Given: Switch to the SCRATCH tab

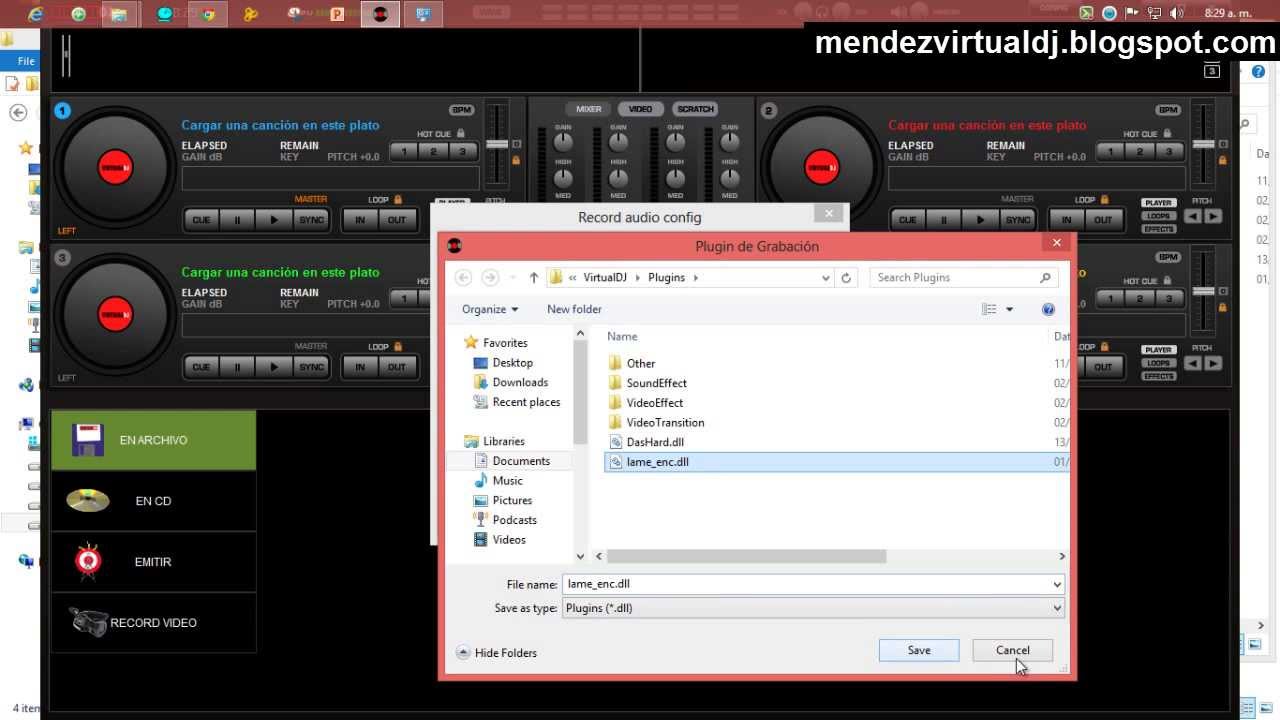Looking at the screenshot, I should tap(695, 109).
